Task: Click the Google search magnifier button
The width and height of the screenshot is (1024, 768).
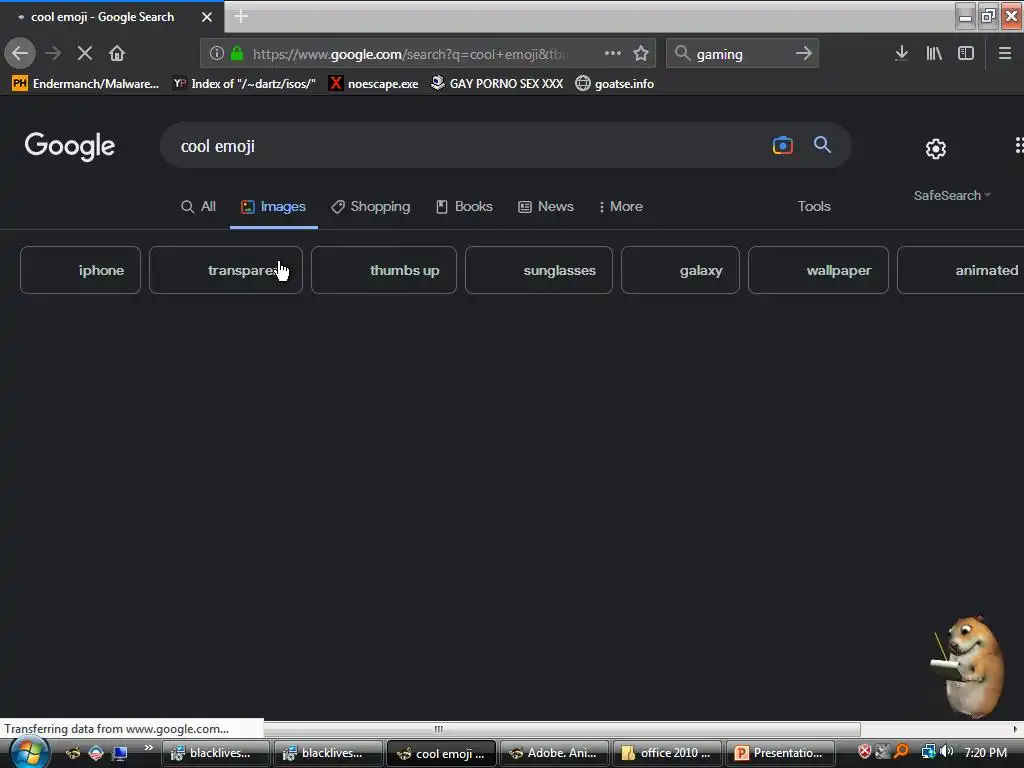Action: click(822, 145)
